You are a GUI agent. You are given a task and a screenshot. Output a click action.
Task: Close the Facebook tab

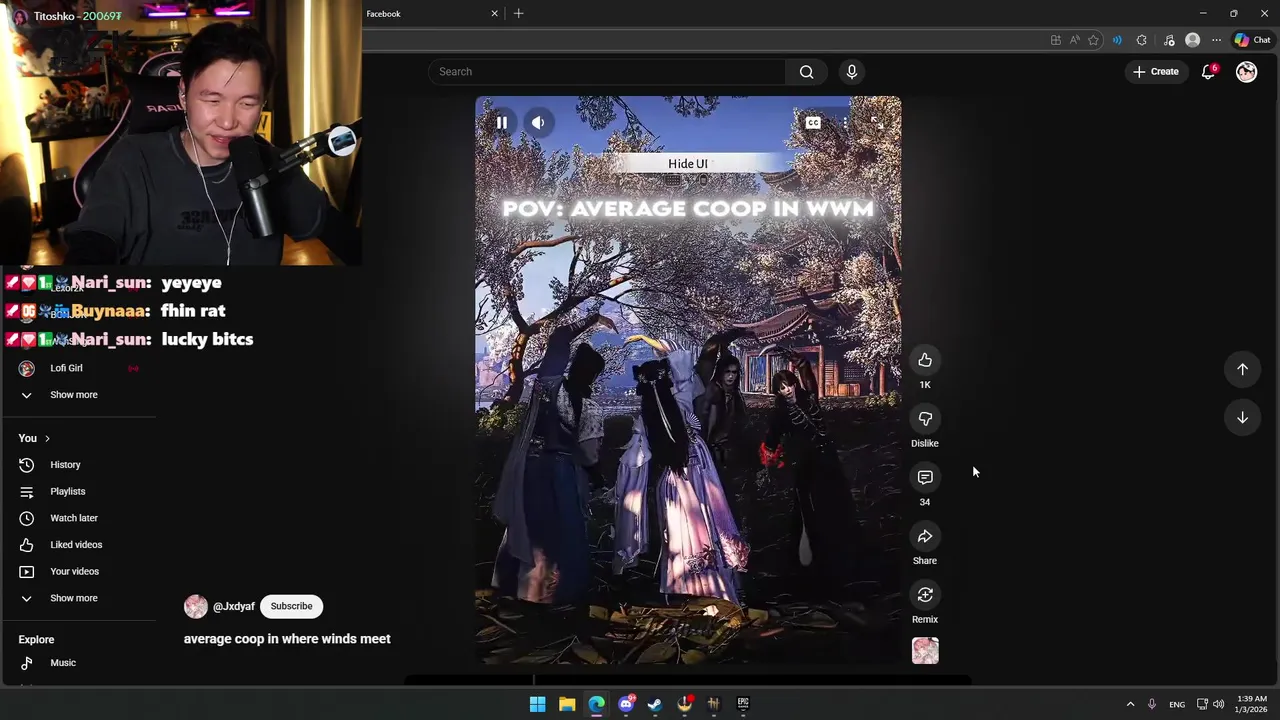(x=494, y=14)
